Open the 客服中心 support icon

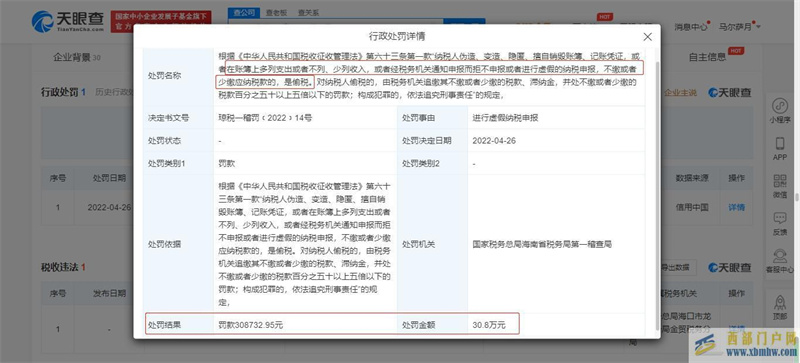pos(780,260)
